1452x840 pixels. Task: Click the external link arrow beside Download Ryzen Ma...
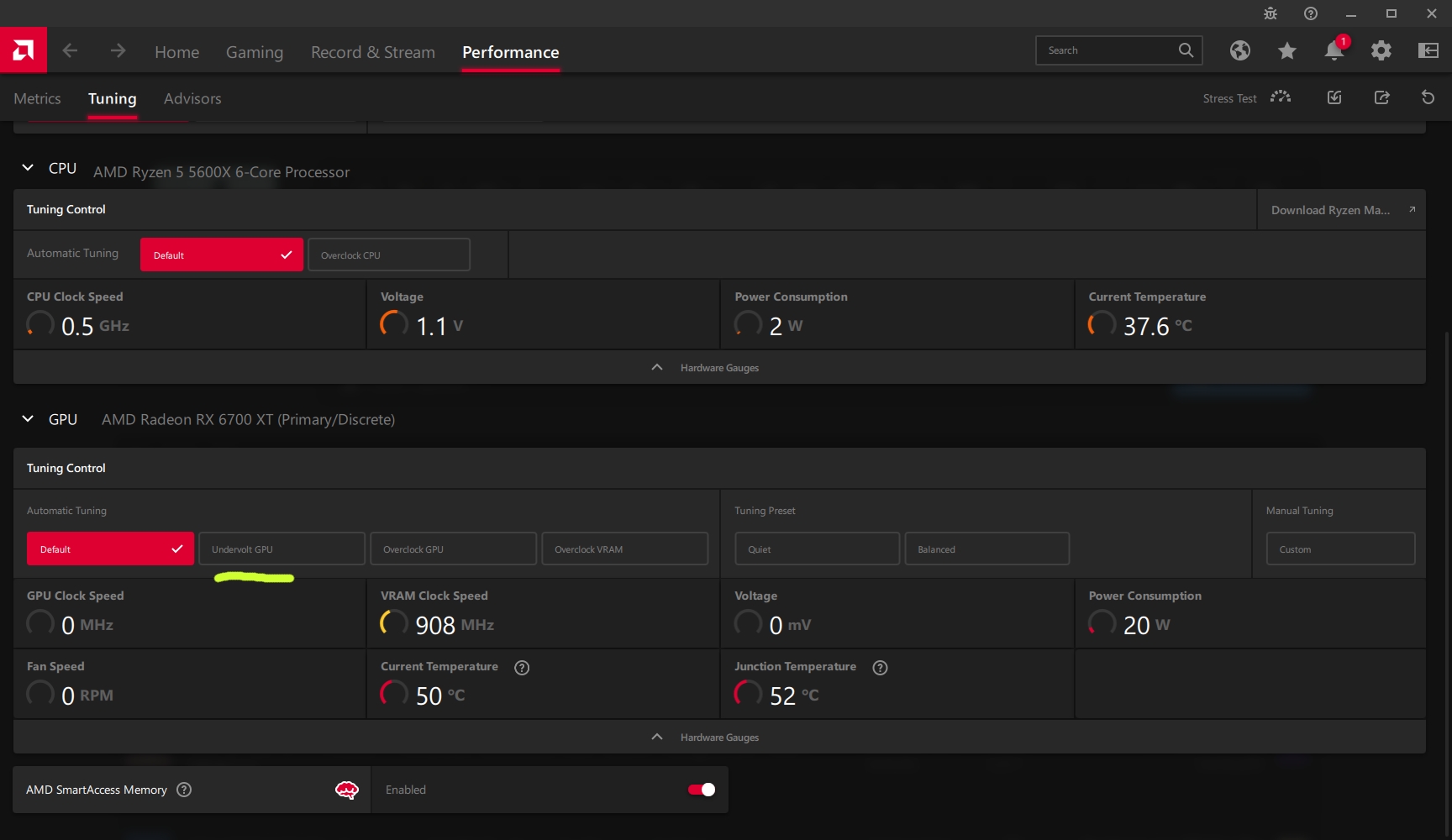(1412, 210)
